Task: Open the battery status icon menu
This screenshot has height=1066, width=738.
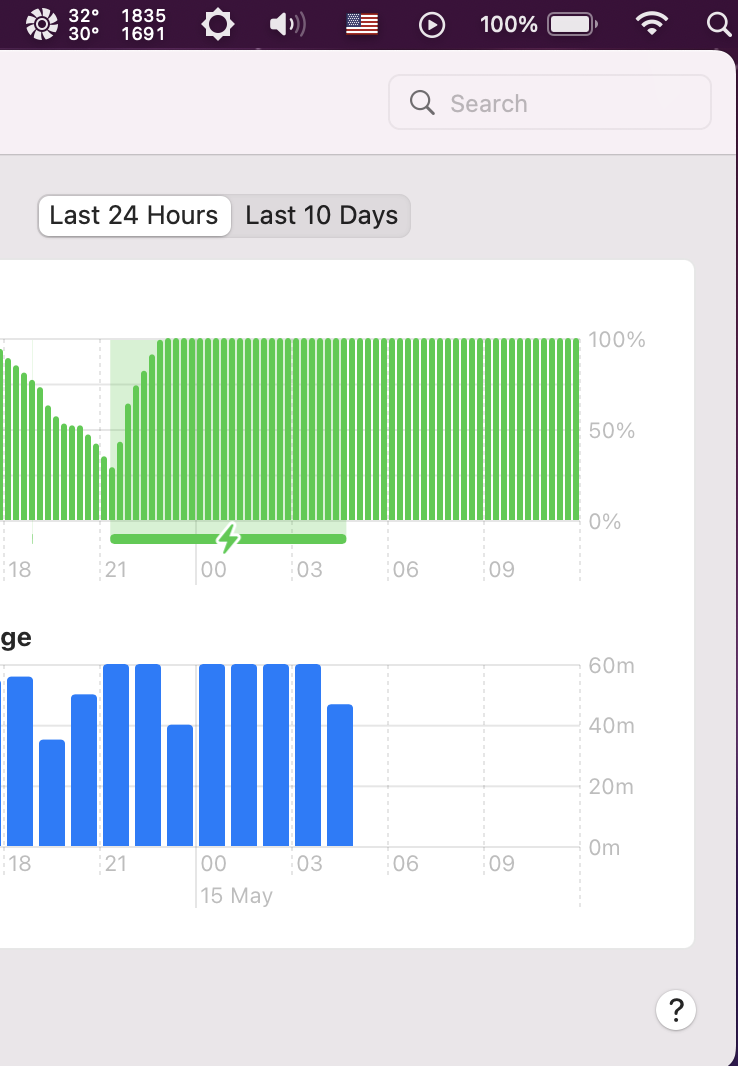Action: (573, 24)
